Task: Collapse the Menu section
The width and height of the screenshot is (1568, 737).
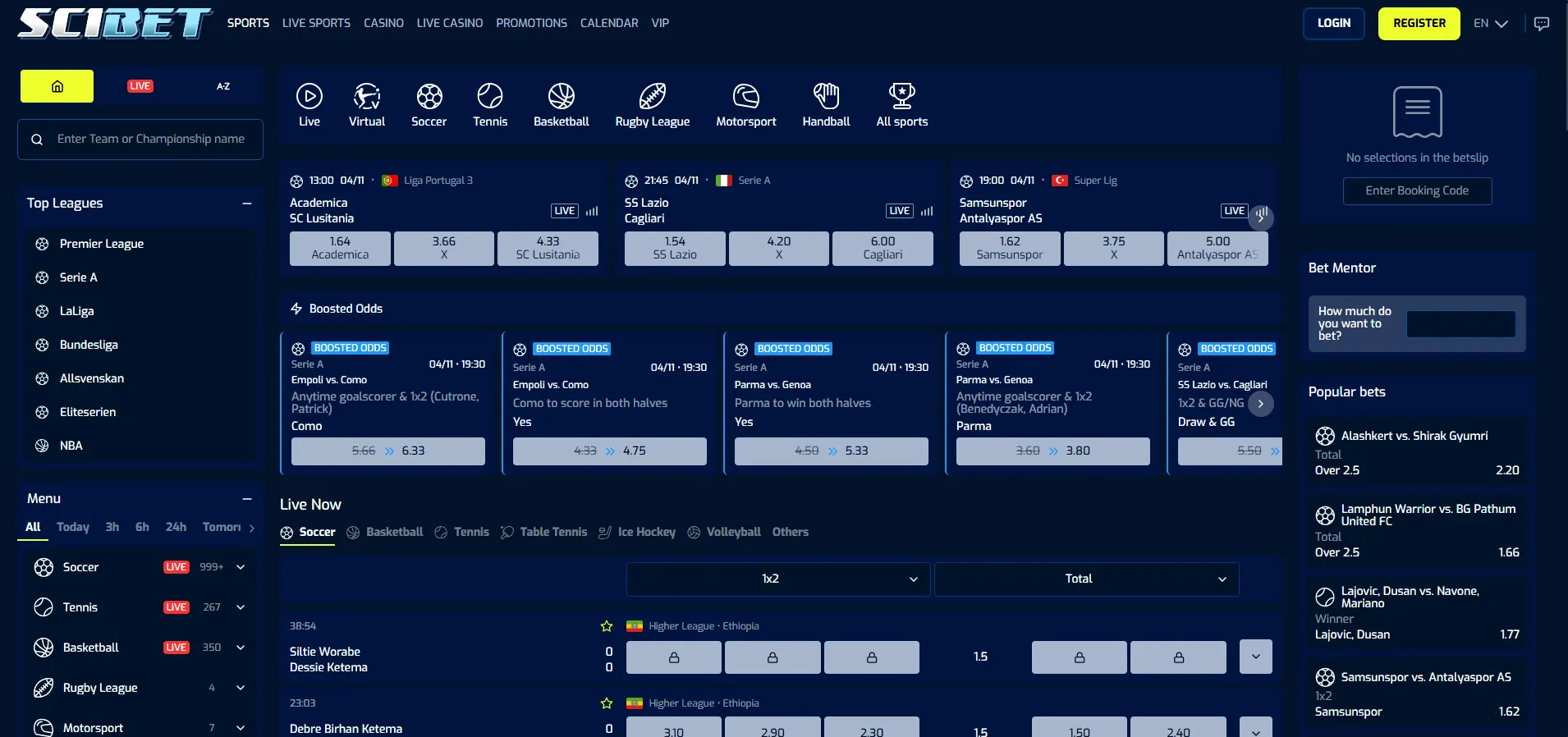Action: tap(247, 499)
